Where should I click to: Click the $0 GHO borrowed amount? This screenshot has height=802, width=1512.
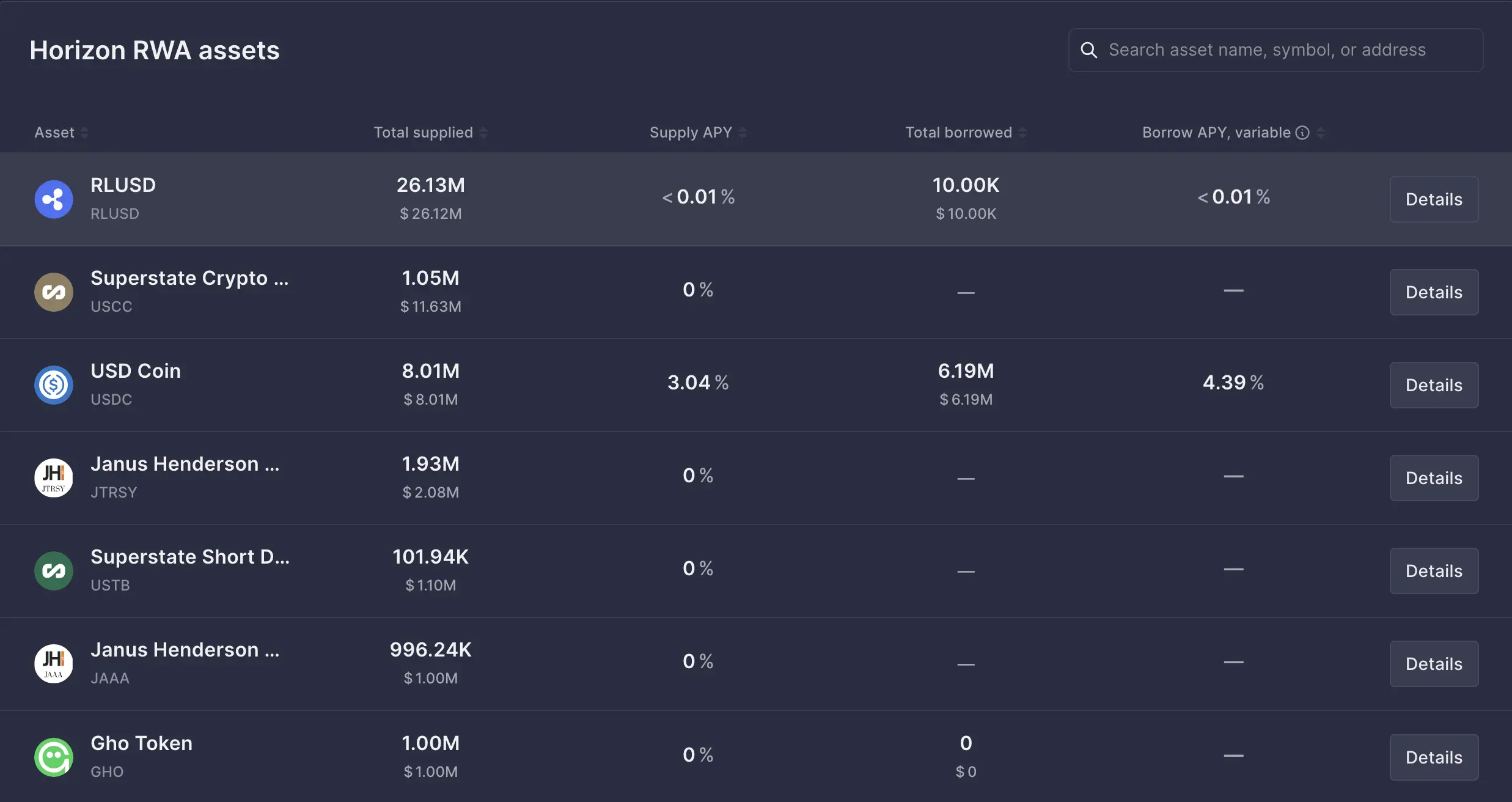966,771
